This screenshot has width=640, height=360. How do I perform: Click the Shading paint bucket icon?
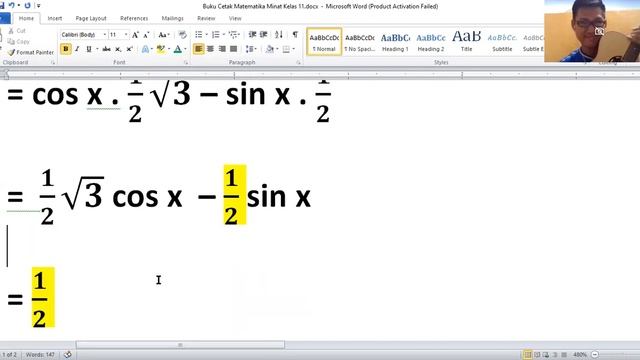269,49
